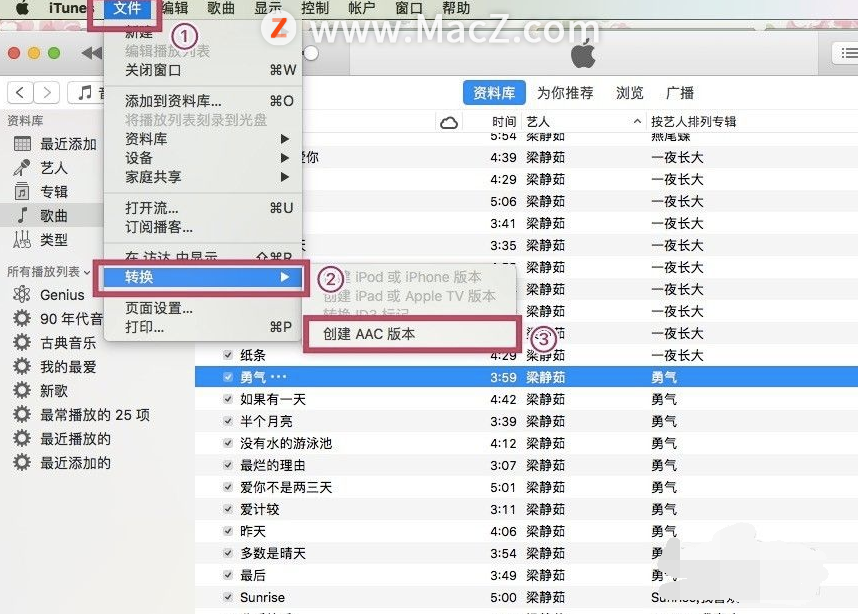Viewport: 858px width, 614px height.
Task: Open the Apple menu in the menu bar
Action: pos(22,8)
